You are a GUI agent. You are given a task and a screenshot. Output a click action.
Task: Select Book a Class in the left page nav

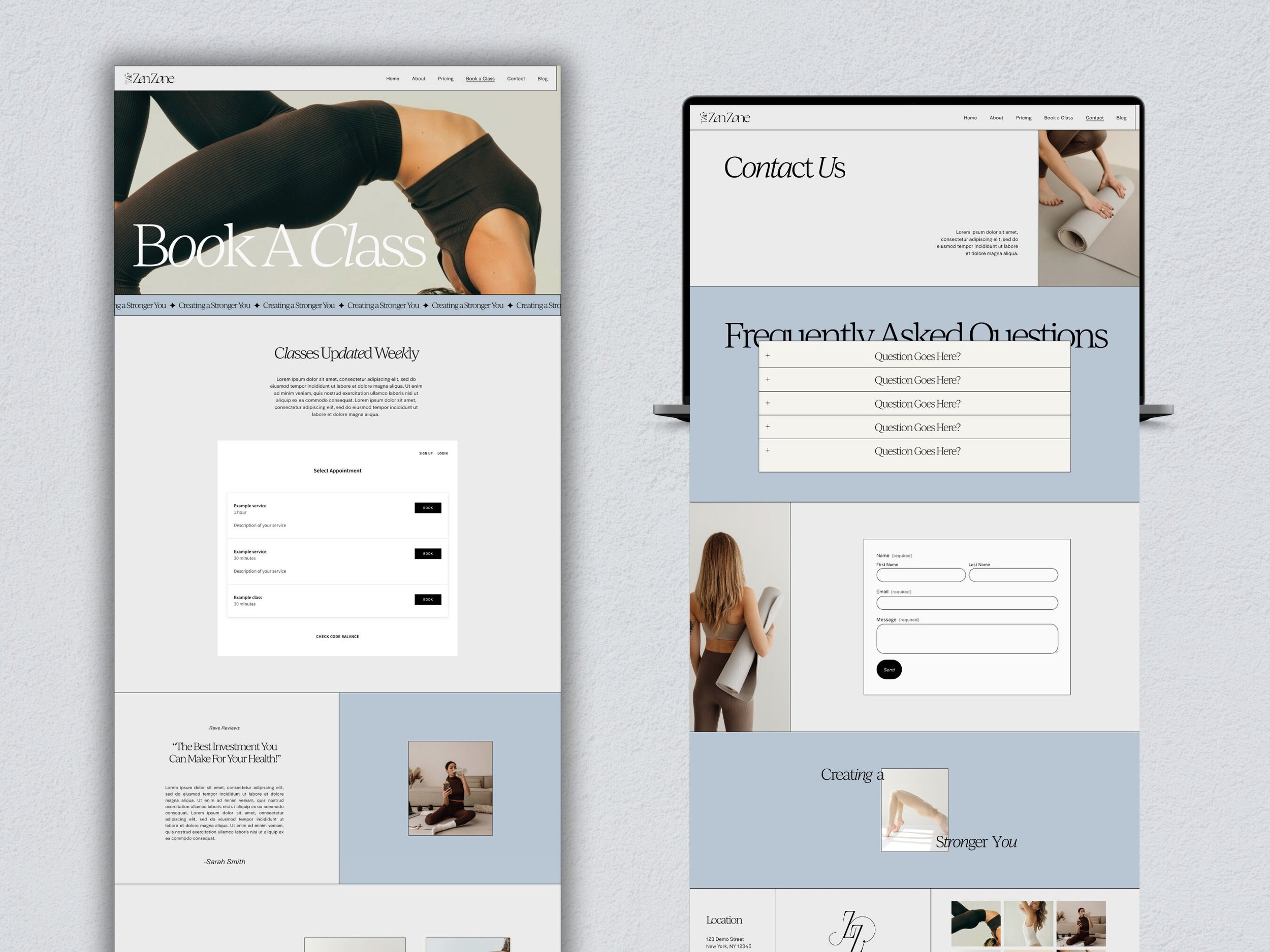tap(480, 79)
